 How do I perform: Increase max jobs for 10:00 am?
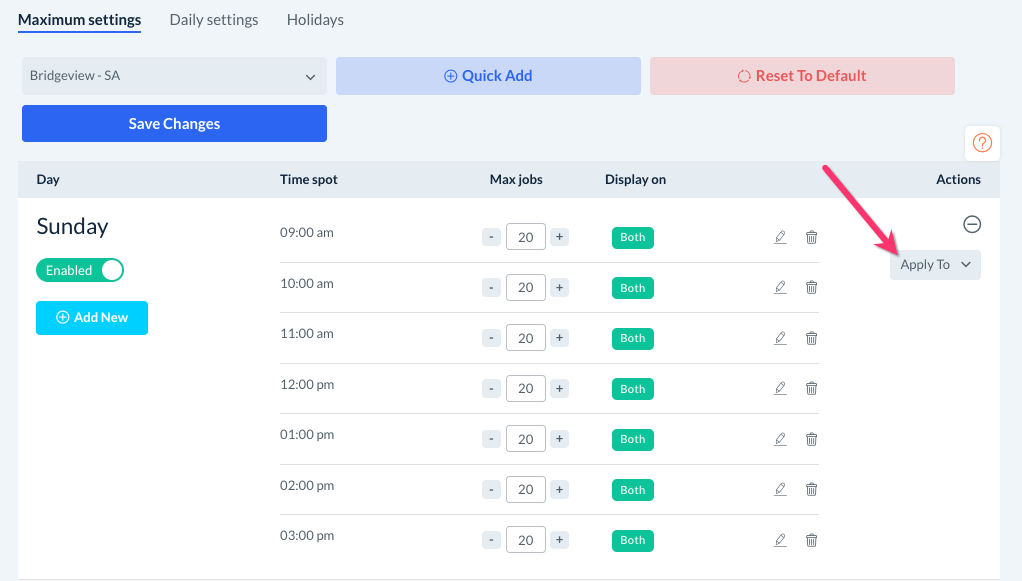[559, 288]
